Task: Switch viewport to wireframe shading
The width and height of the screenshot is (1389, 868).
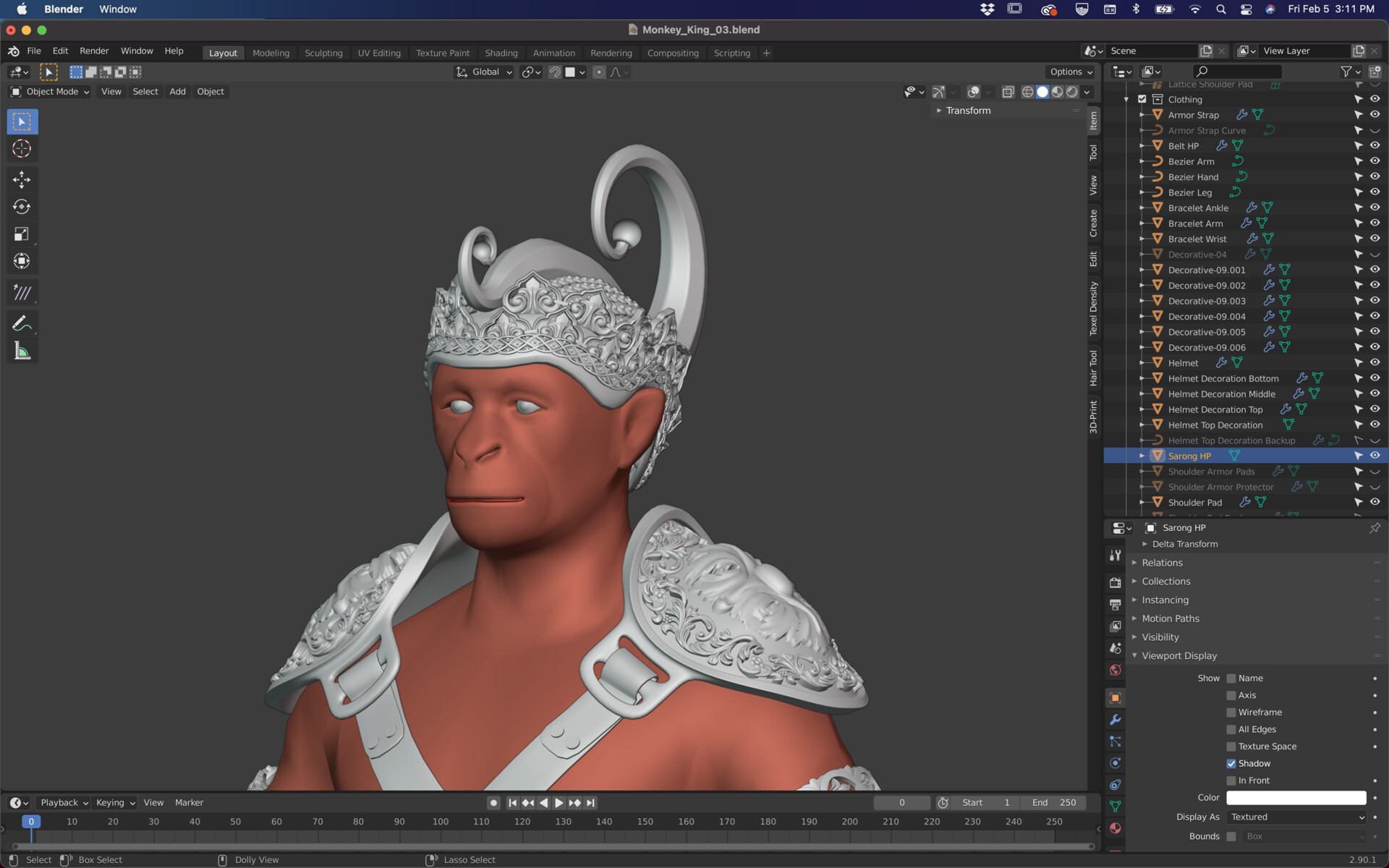Action: click(x=1028, y=92)
